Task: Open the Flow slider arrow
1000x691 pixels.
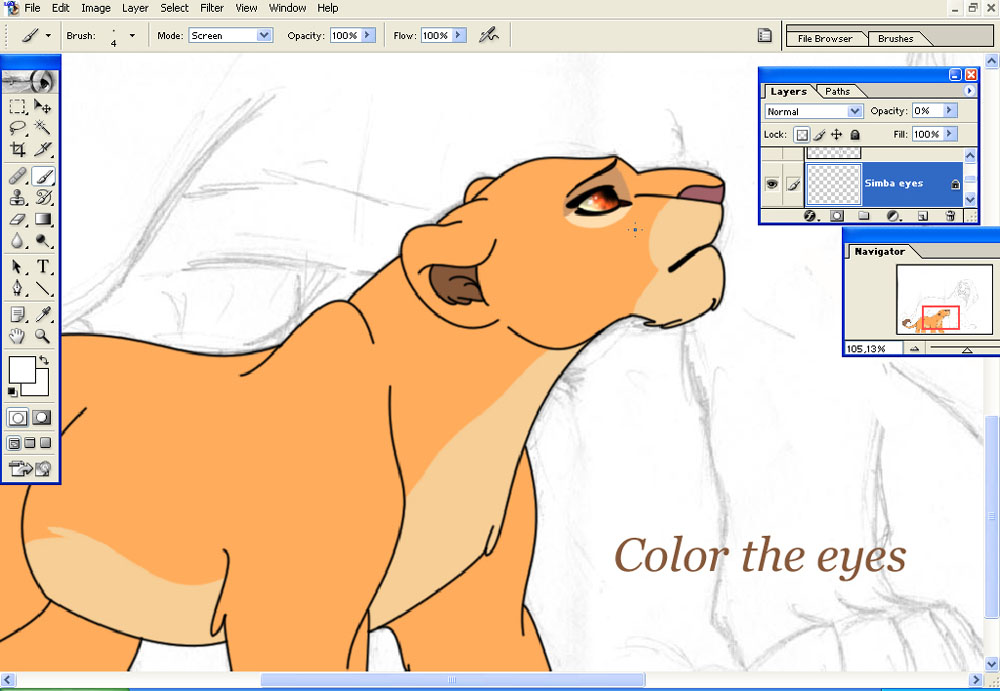Action: 460,36
